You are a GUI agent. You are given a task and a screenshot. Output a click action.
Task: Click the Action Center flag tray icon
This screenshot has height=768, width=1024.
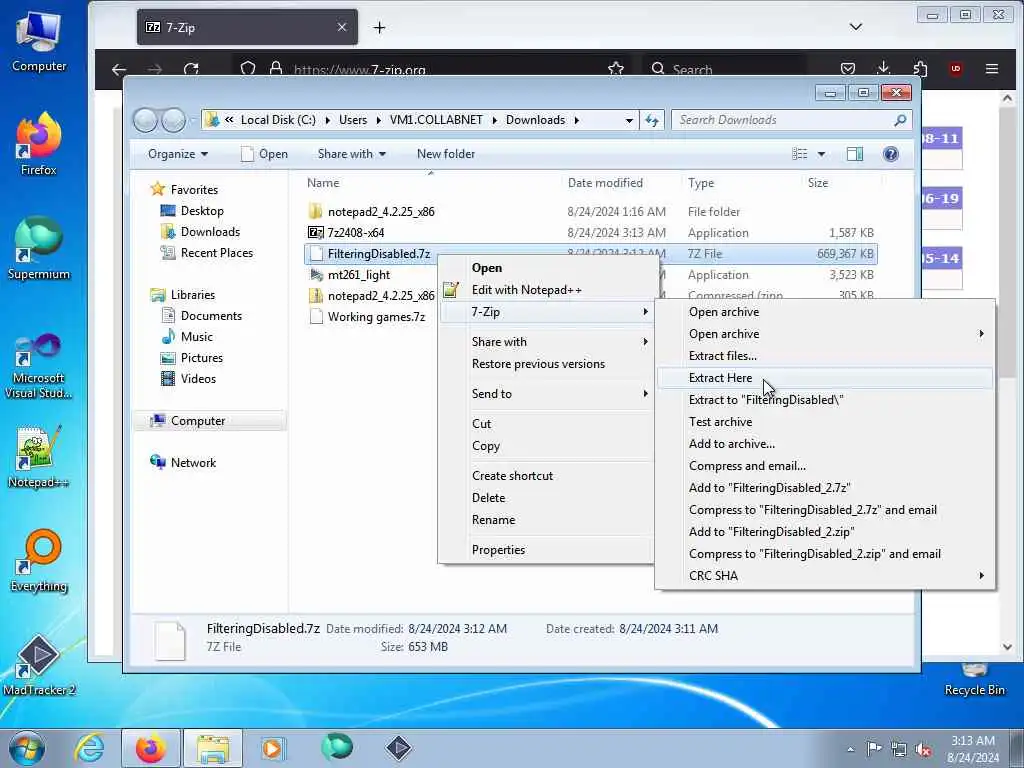pyautogui.click(x=874, y=748)
